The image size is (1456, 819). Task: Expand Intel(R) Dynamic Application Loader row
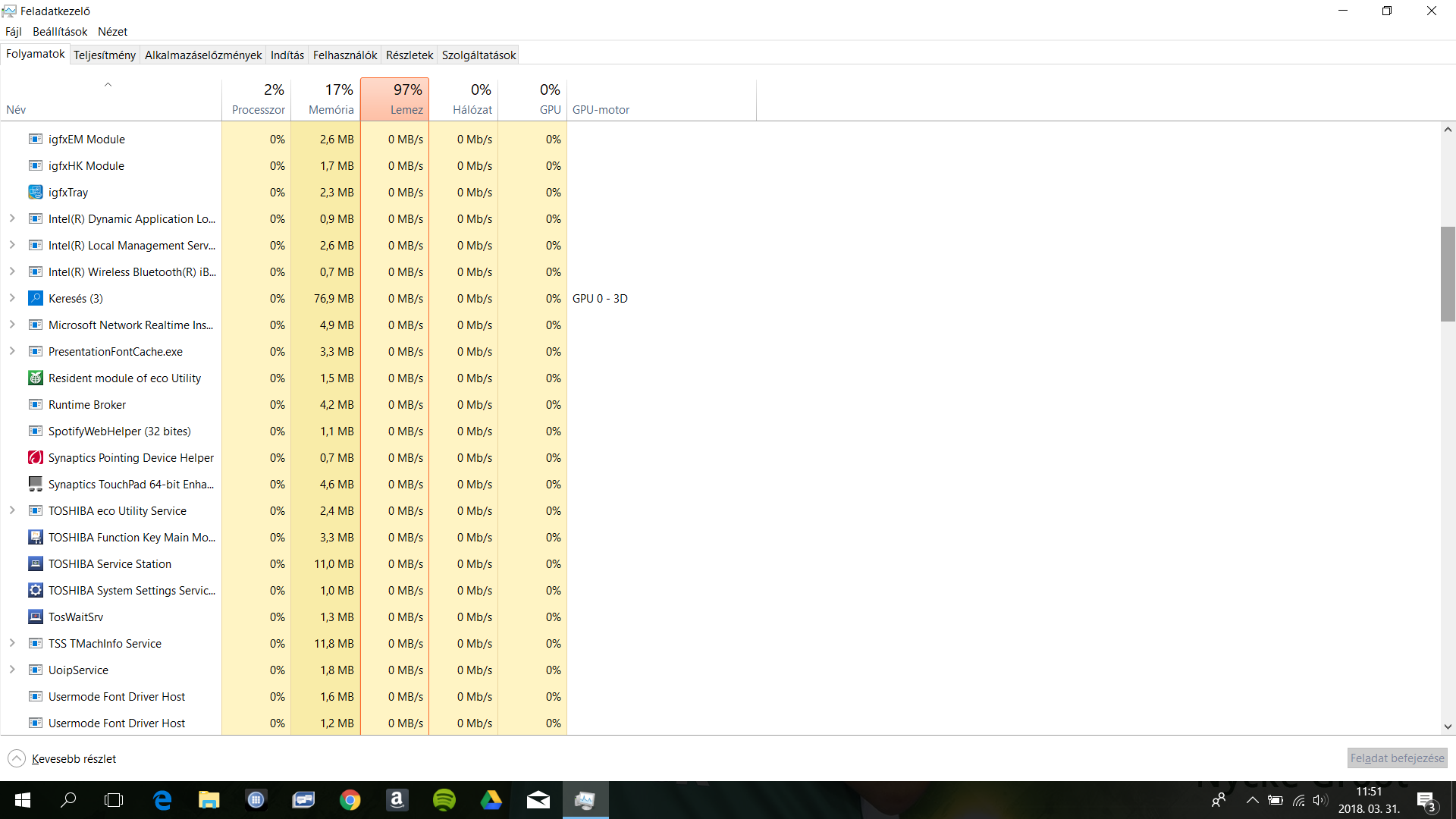(x=12, y=218)
